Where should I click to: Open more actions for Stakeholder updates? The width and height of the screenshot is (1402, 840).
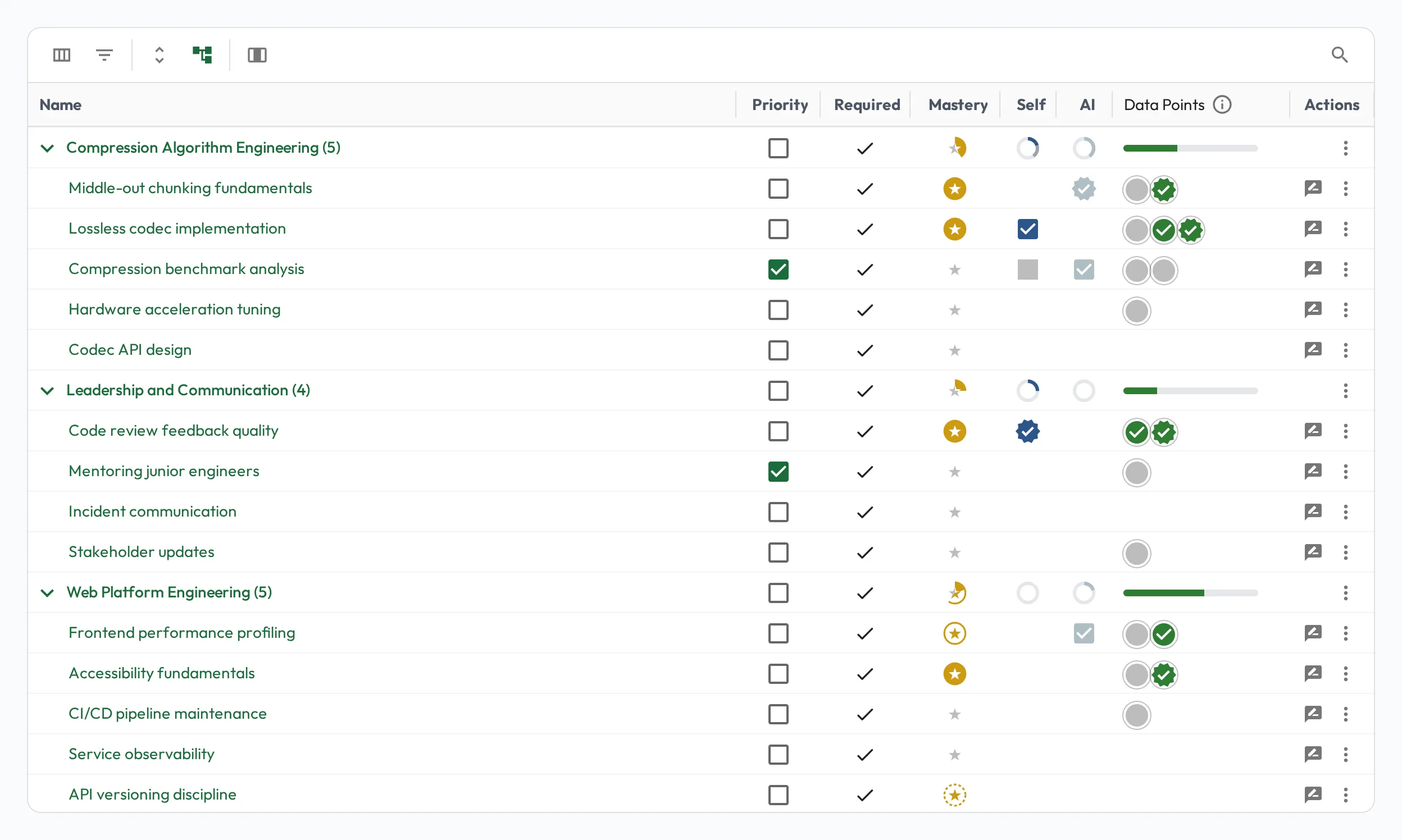[1345, 553]
